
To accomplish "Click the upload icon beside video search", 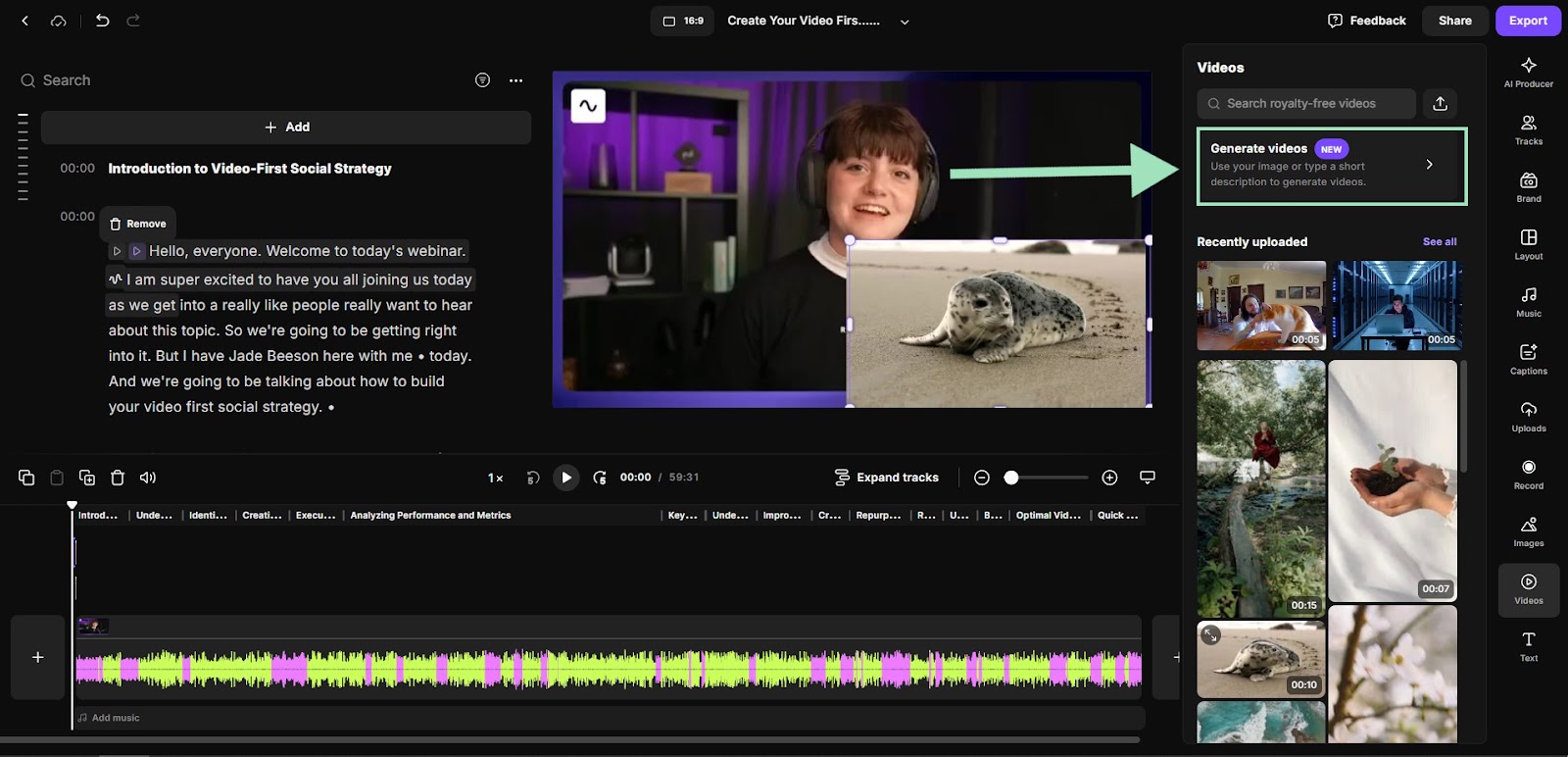I will coord(1440,104).
